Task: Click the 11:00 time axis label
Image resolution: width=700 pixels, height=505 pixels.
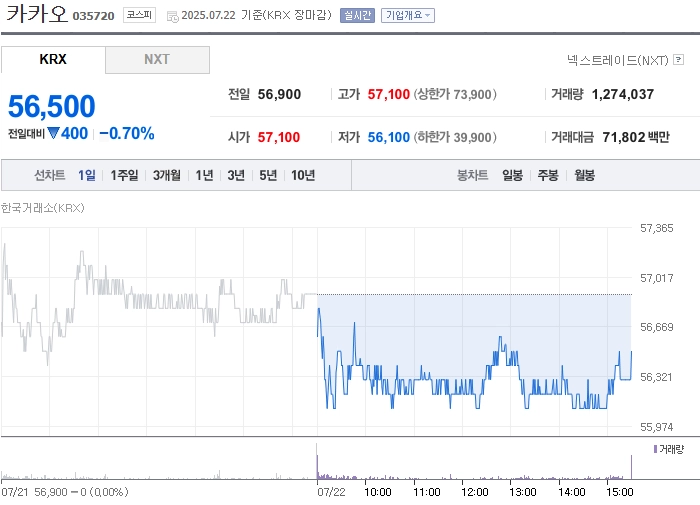Action: pyautogui.click(x=427, y=492)
